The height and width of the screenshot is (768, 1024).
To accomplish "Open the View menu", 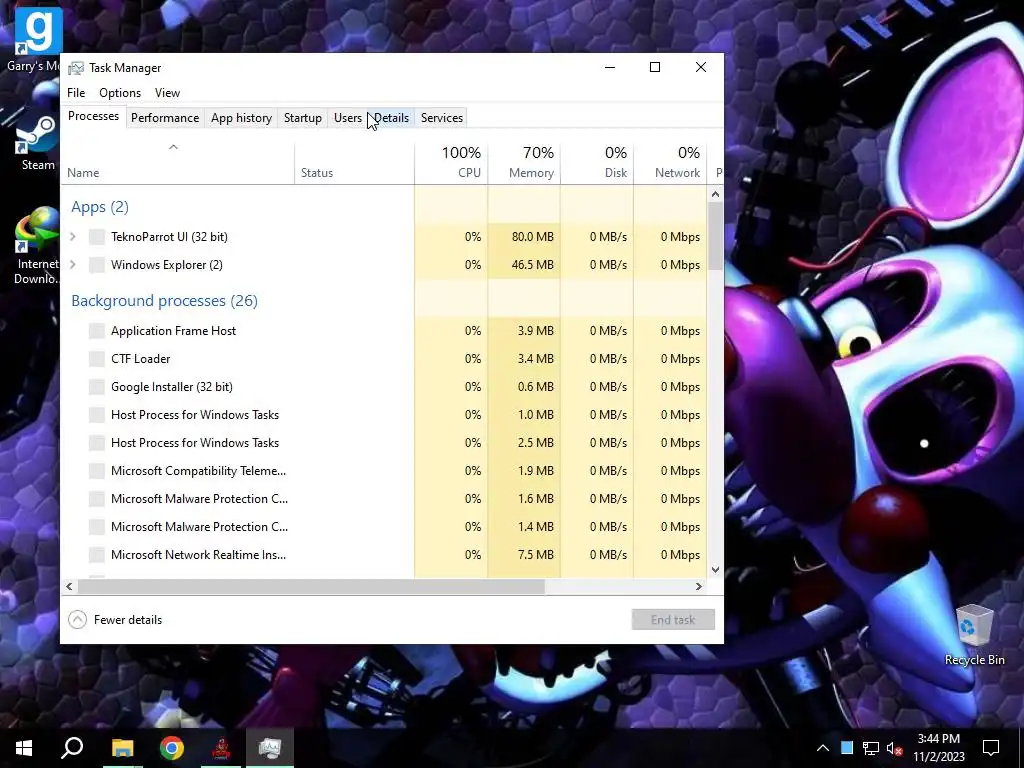I will tap(167, 93).
